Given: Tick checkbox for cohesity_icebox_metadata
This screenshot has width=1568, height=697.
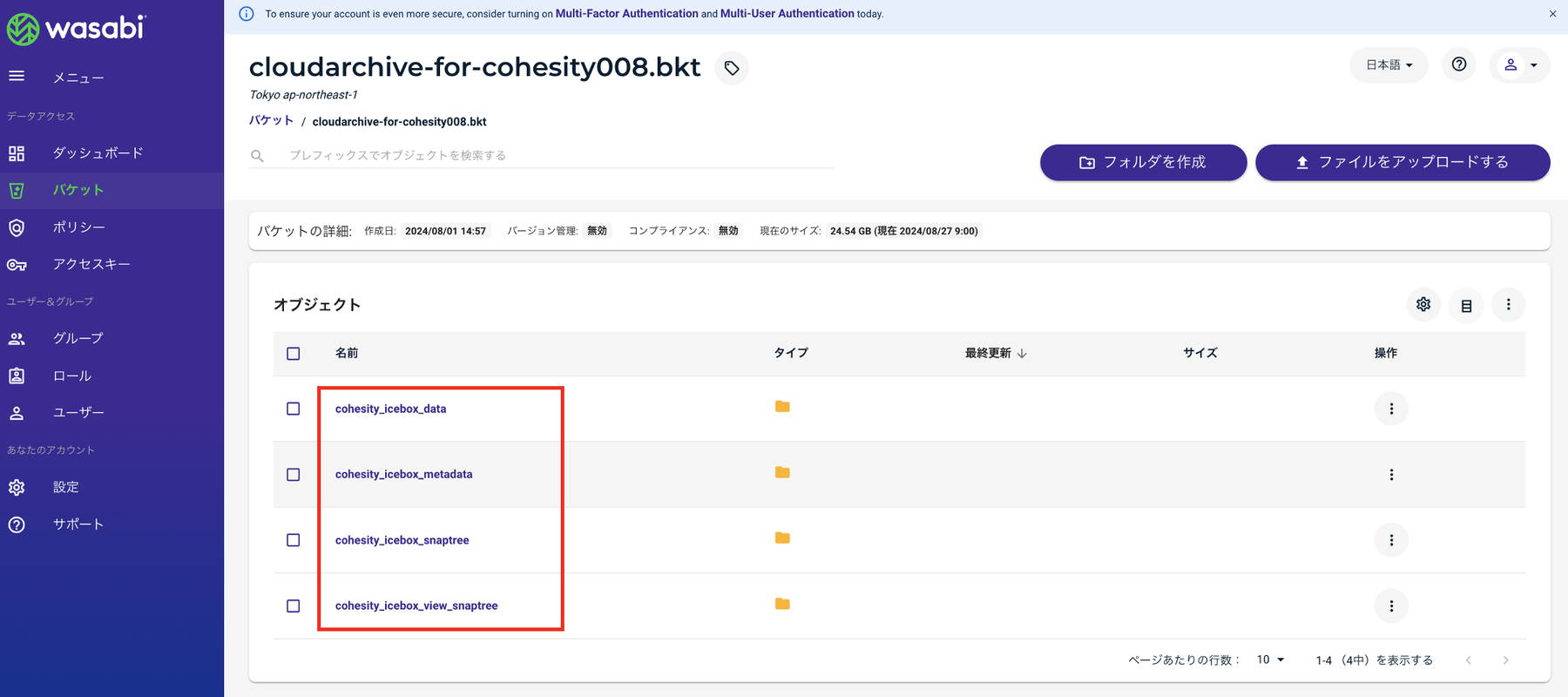Looking at the screenshot, I should coord(294,475).
